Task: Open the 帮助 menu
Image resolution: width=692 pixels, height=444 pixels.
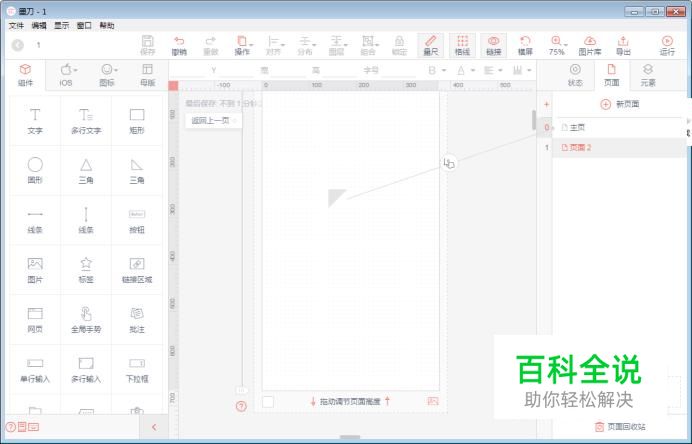Action: 107,26
